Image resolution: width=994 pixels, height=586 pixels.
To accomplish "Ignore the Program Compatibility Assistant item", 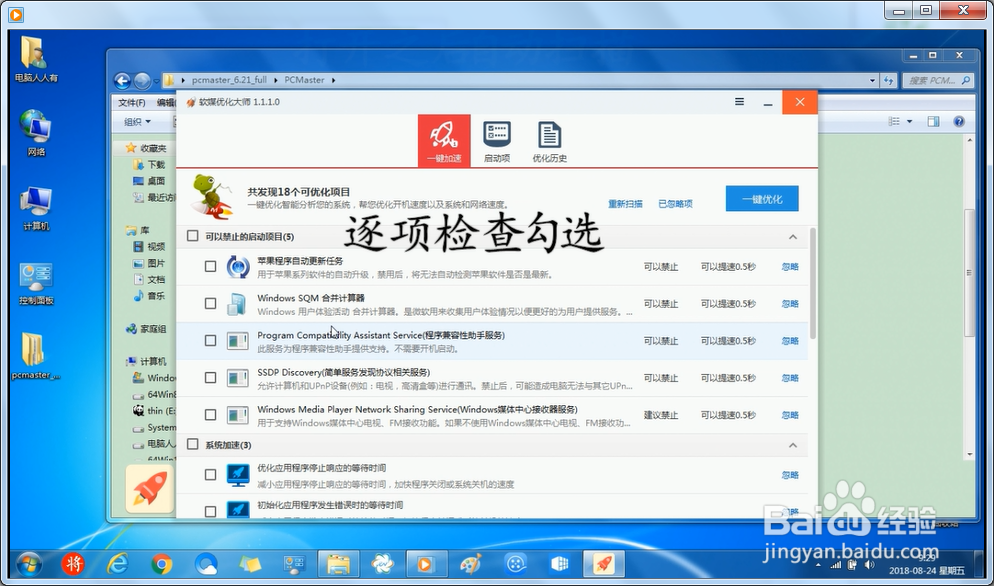I will point(790,341).
